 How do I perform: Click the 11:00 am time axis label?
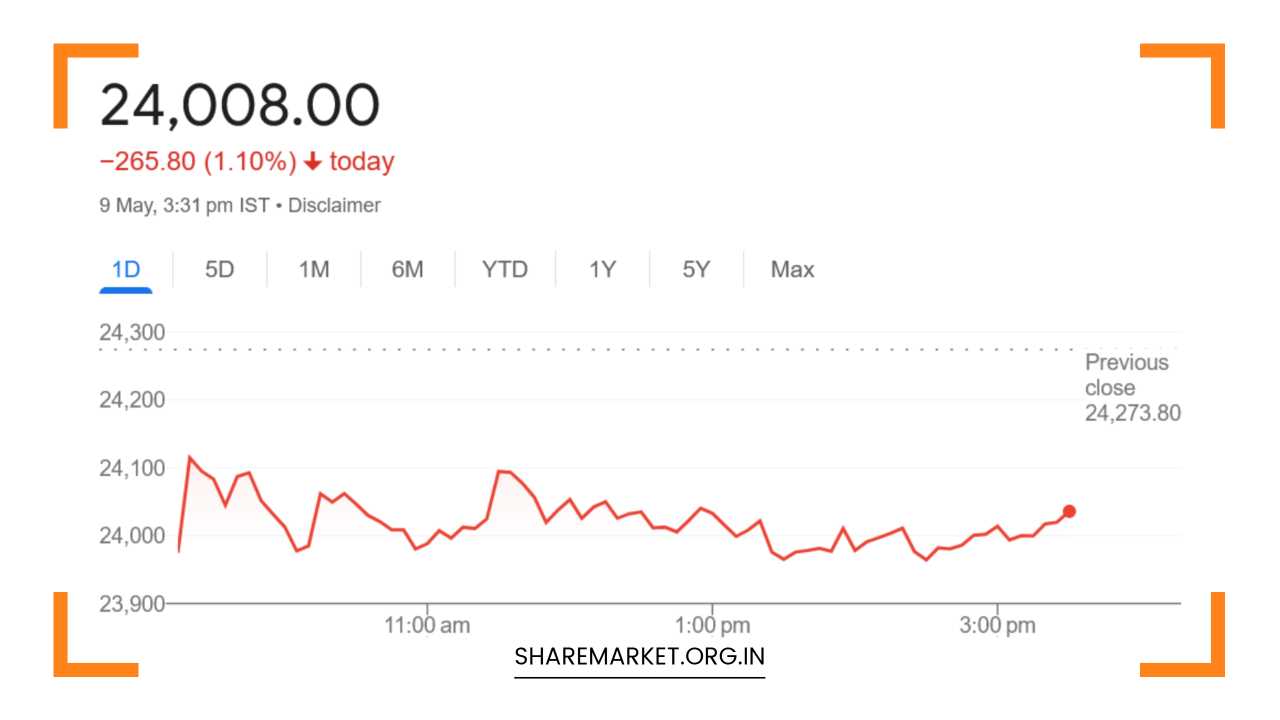(x=425, y=623)
